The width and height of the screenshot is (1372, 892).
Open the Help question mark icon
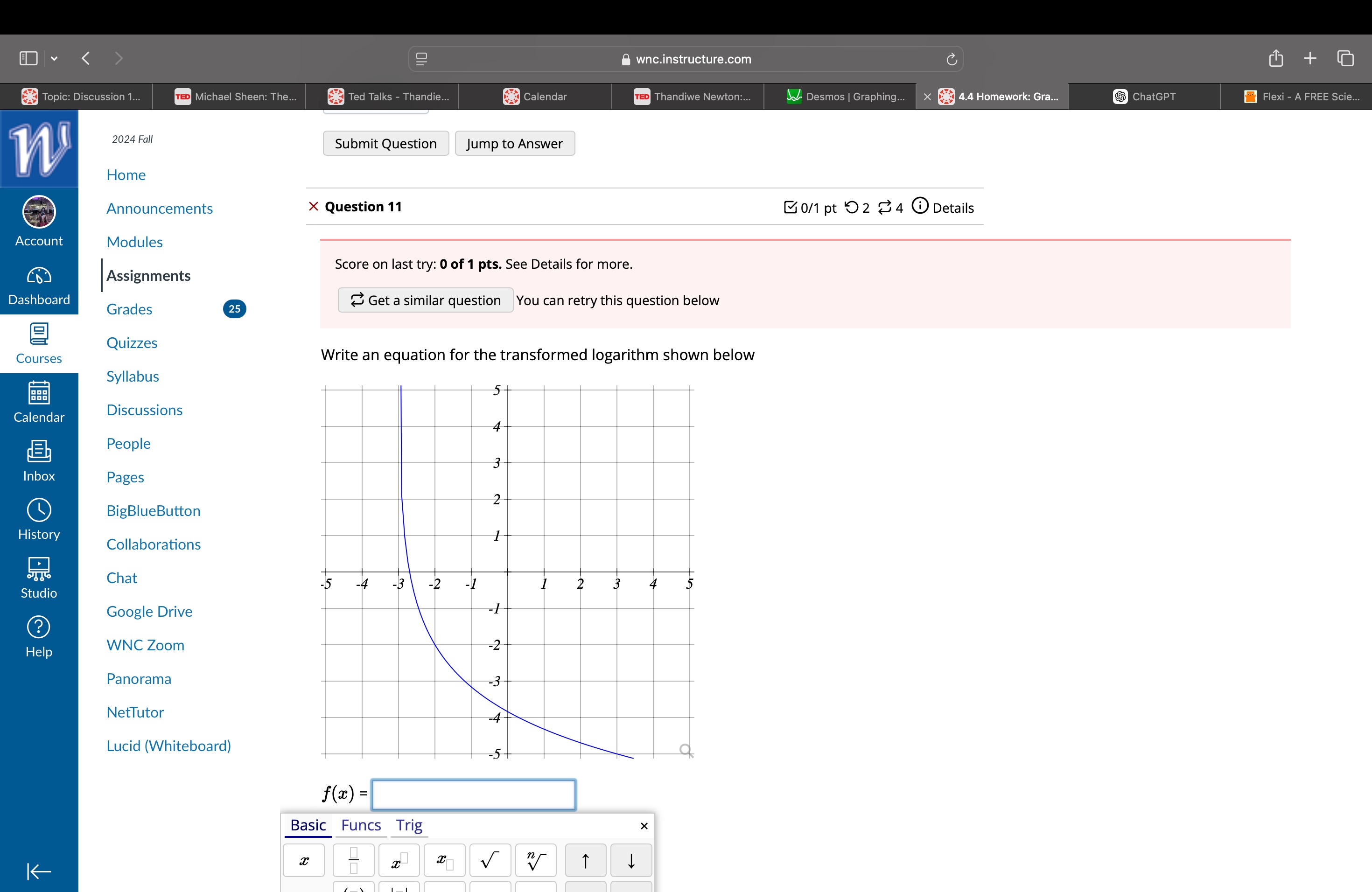(39, 636)
